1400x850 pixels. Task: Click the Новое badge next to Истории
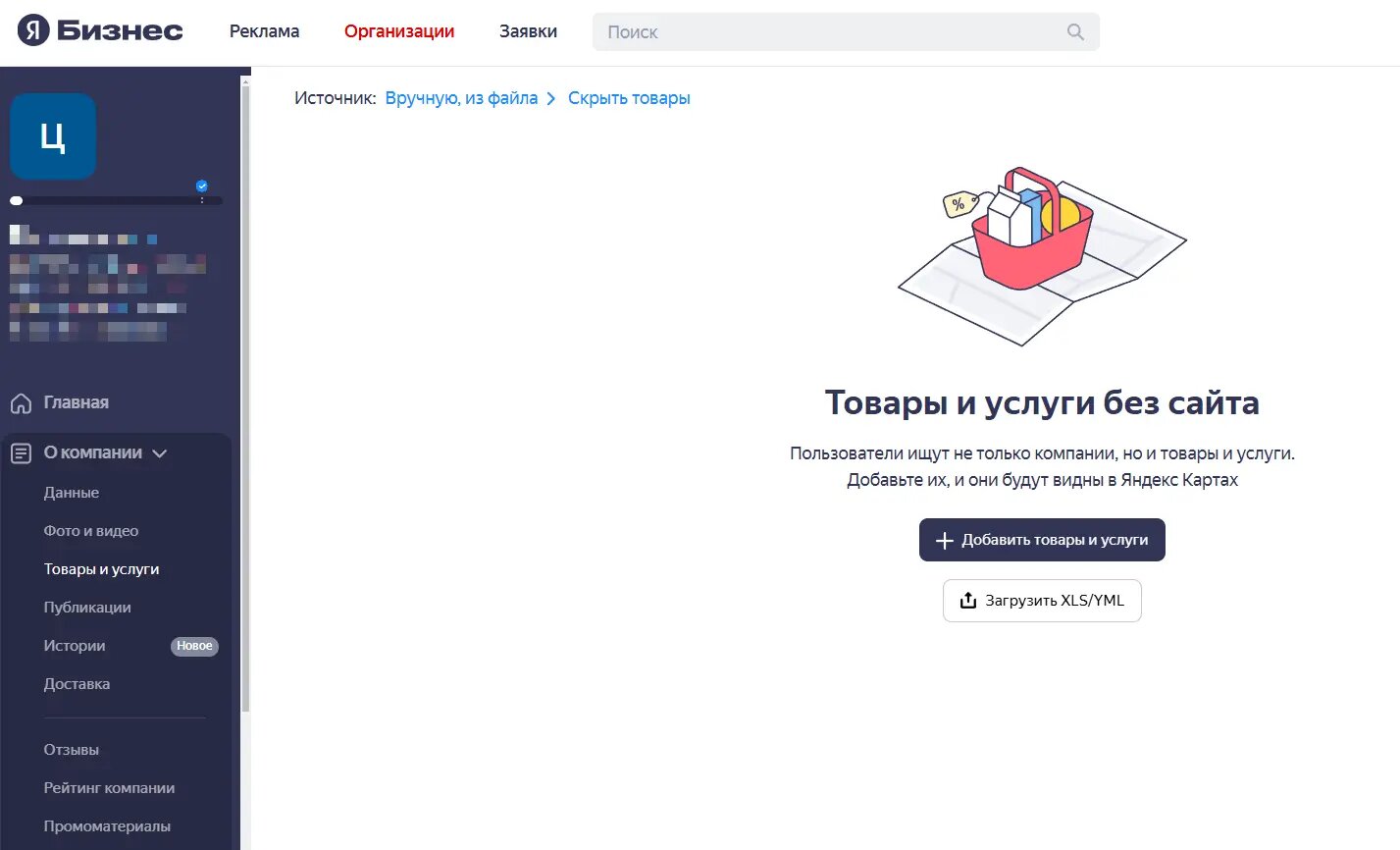pyautogui.click(x=195, y=646)
